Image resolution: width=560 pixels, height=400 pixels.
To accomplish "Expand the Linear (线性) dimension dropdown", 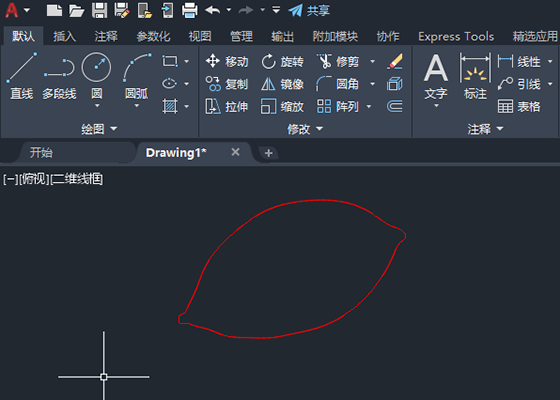I will (550, 61).
